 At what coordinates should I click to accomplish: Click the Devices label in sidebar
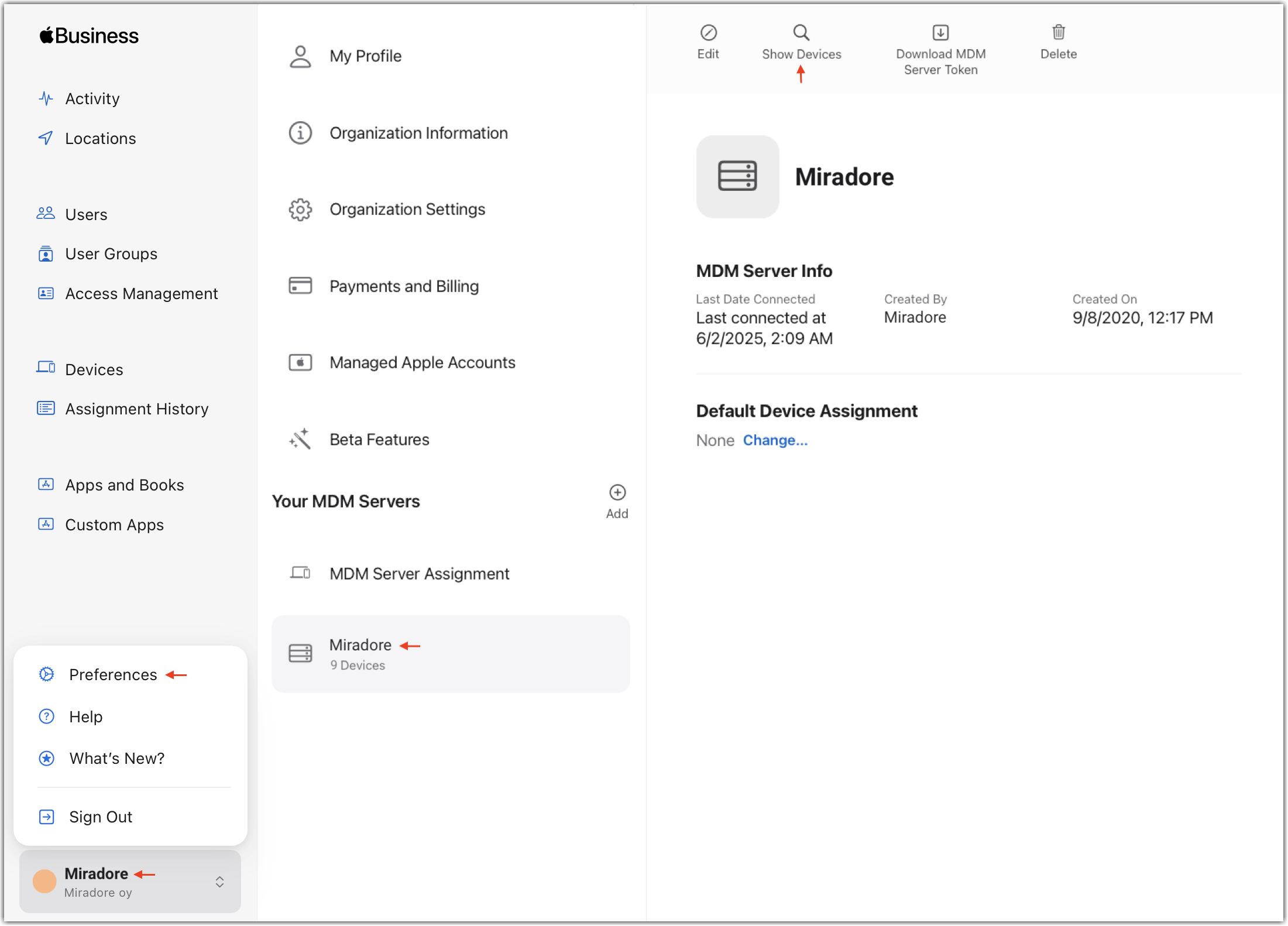tap(94, 369)
